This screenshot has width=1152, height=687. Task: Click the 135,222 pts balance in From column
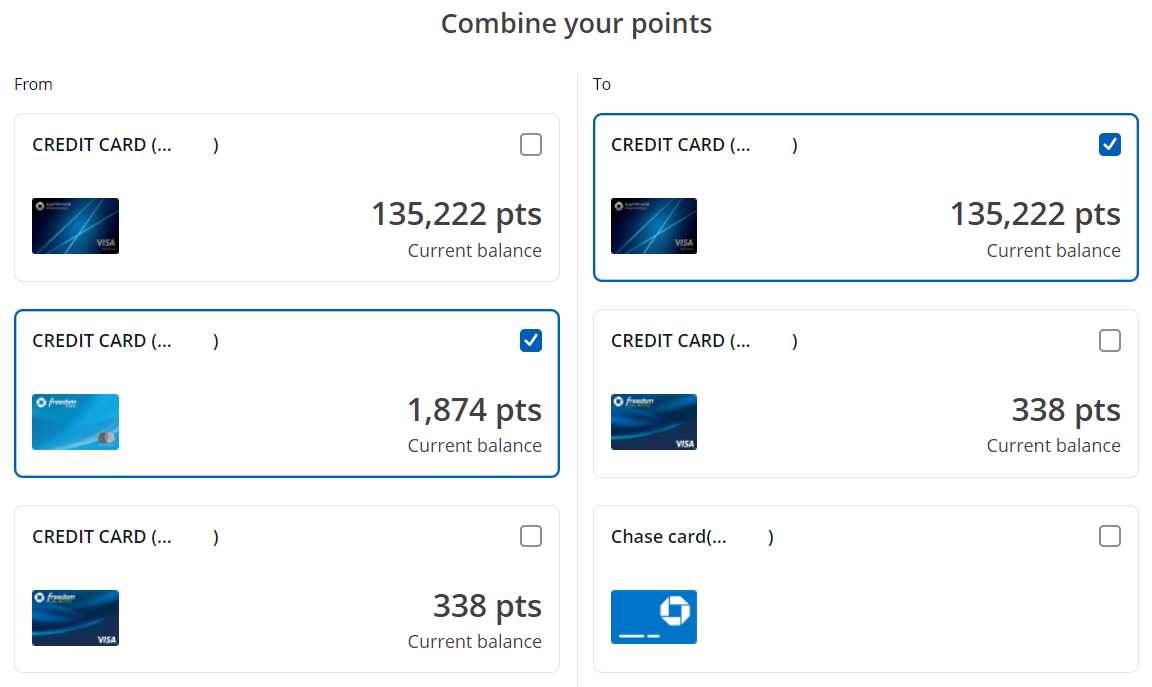click(x=456, y=214)
